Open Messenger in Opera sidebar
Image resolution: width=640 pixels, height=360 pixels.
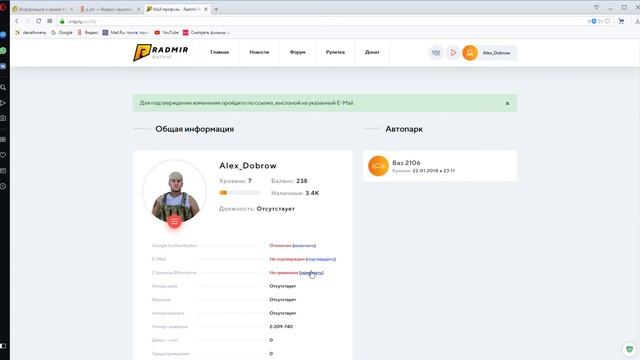tap(3, 35)
